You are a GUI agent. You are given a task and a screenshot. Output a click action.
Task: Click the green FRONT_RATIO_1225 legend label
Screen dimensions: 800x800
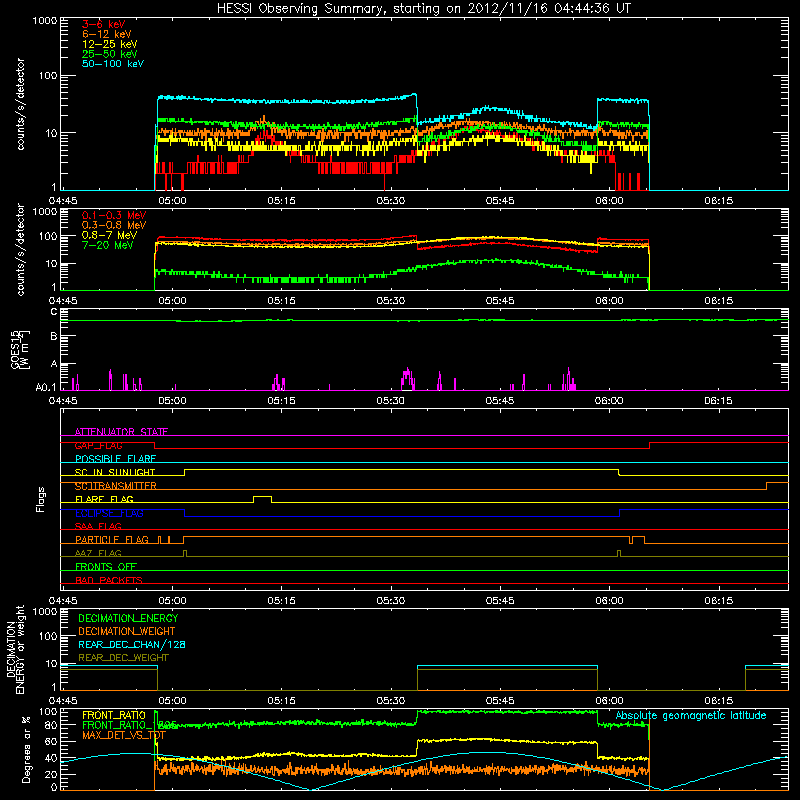(x=129, y=725)
